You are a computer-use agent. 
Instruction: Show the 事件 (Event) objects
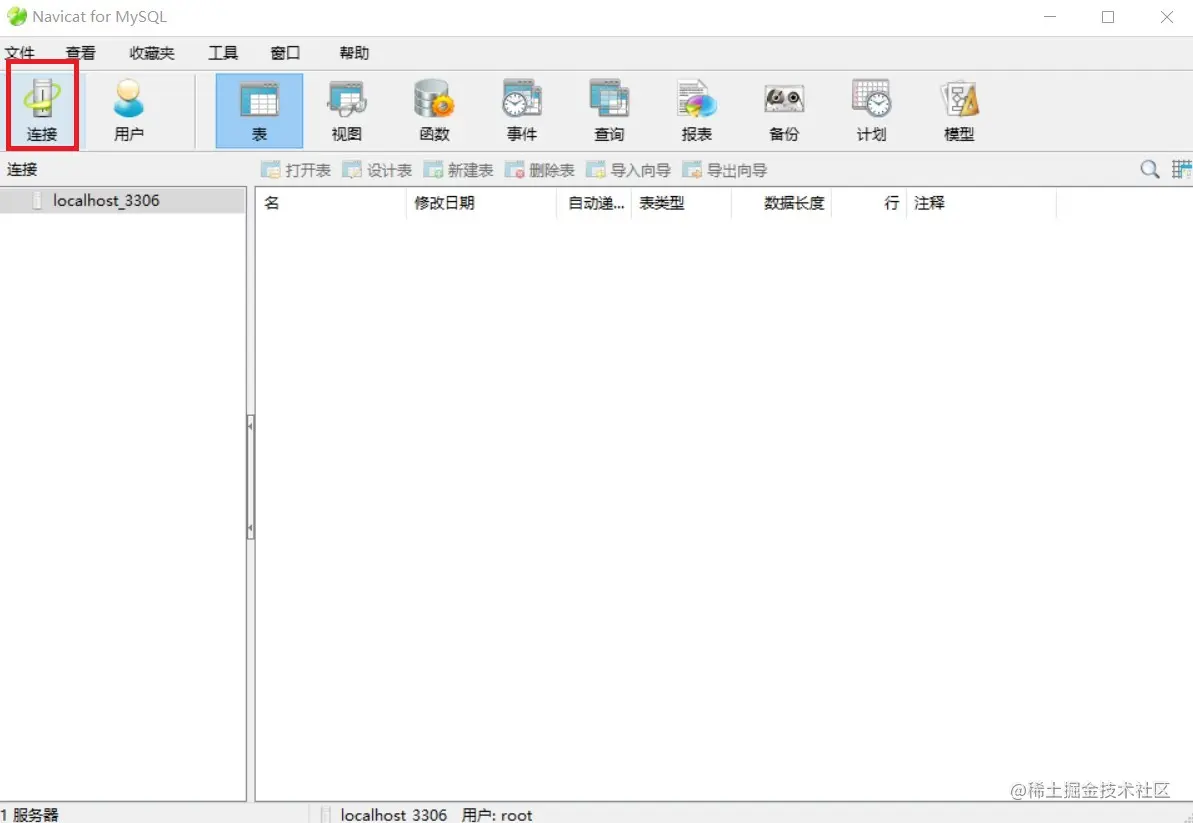(522, 110)
